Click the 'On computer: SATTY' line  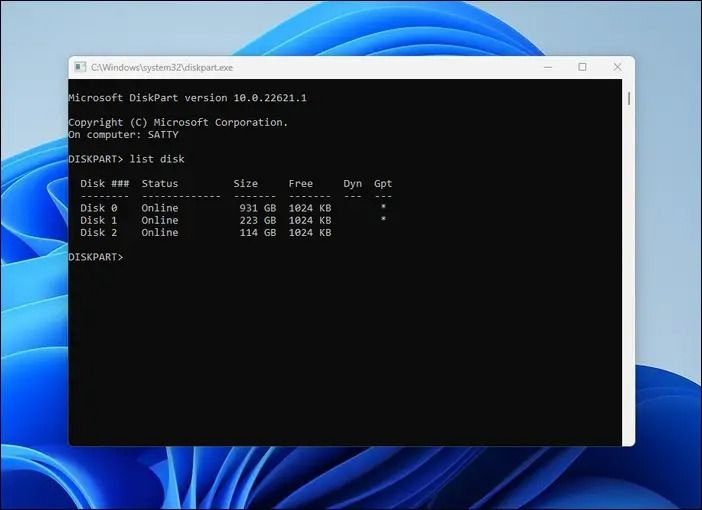click(124, 134)
